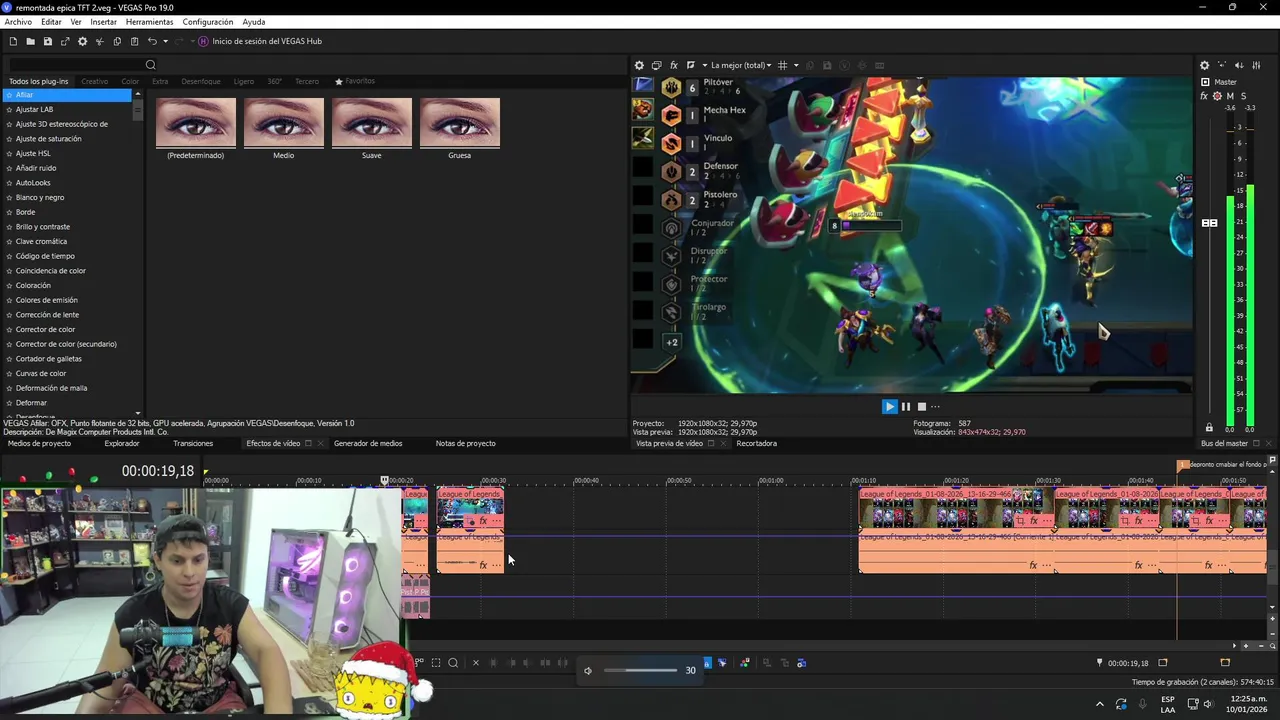Open master bus downmix output icon
1280x720 pixels.
pyautogui.click(x=1222, y=65)
